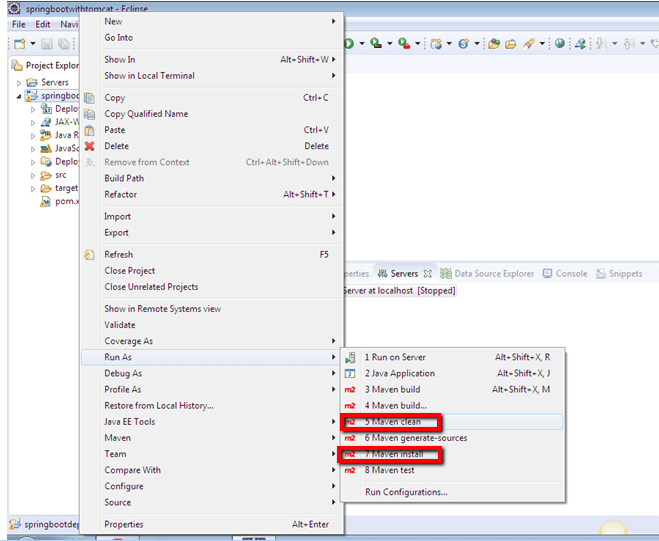Open the Run dropdown arrow in toolbar
The width and height of the screenshot is (659, 541).
pos(360,44)
